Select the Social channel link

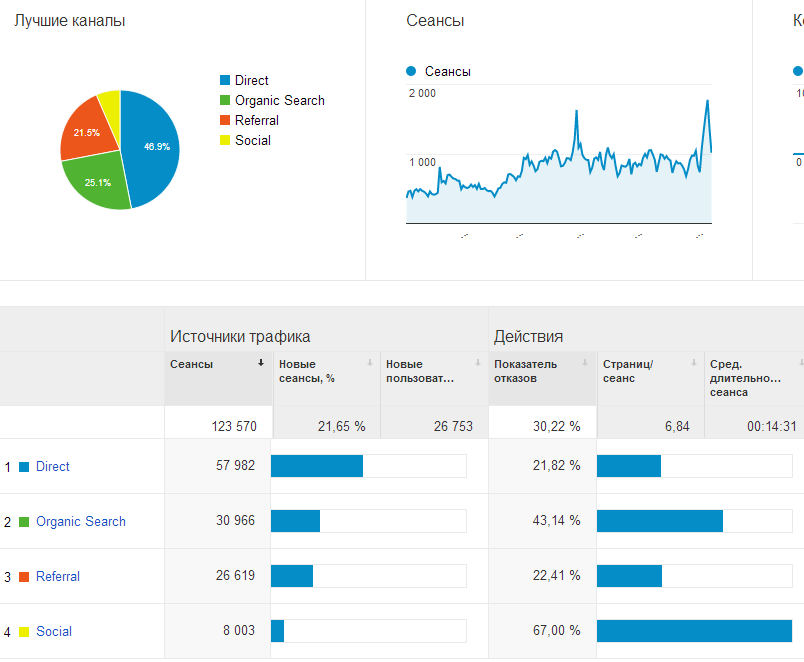[53, 632]
